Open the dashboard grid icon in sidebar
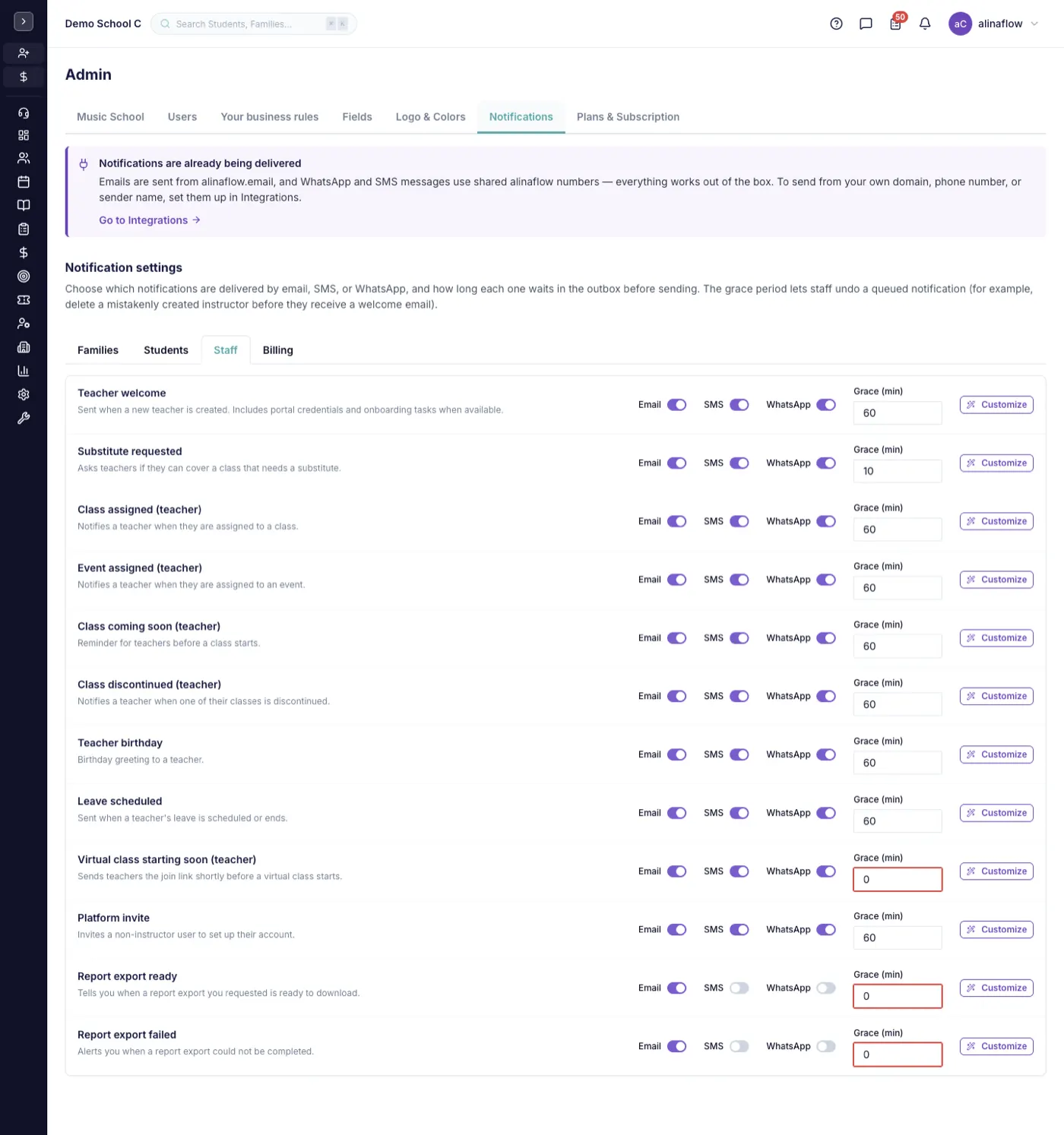The height and width of the screenshot is (1135, 1064). [x=24, y=135]
